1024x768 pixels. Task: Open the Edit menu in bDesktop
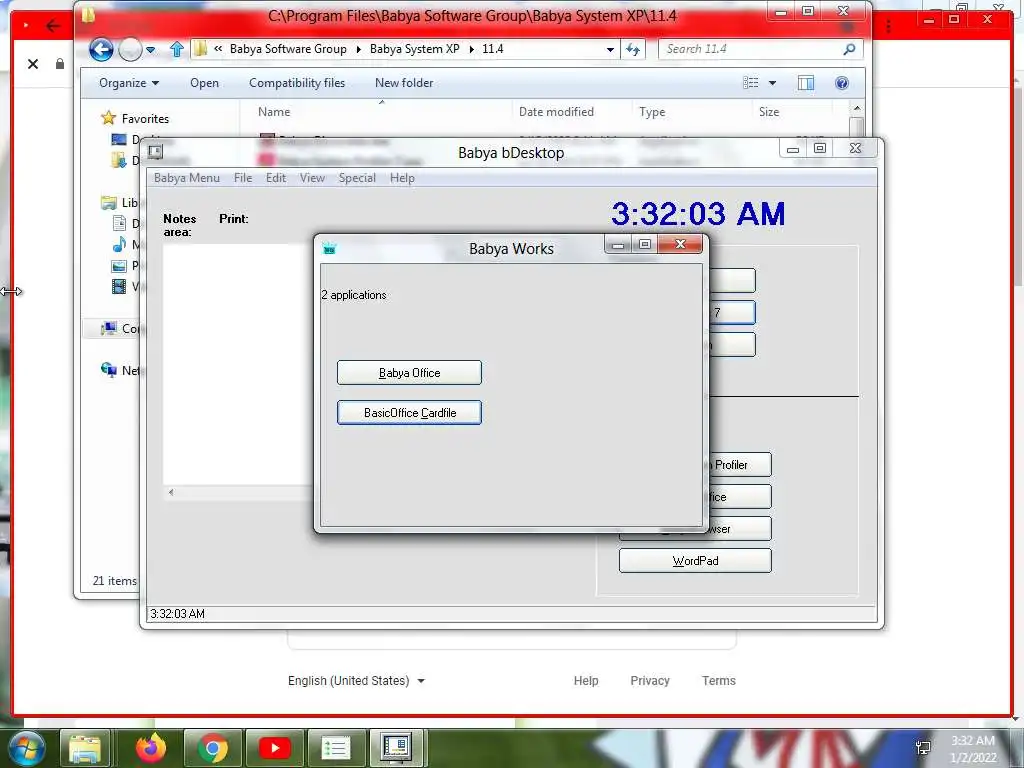click(x=276, y=178)
